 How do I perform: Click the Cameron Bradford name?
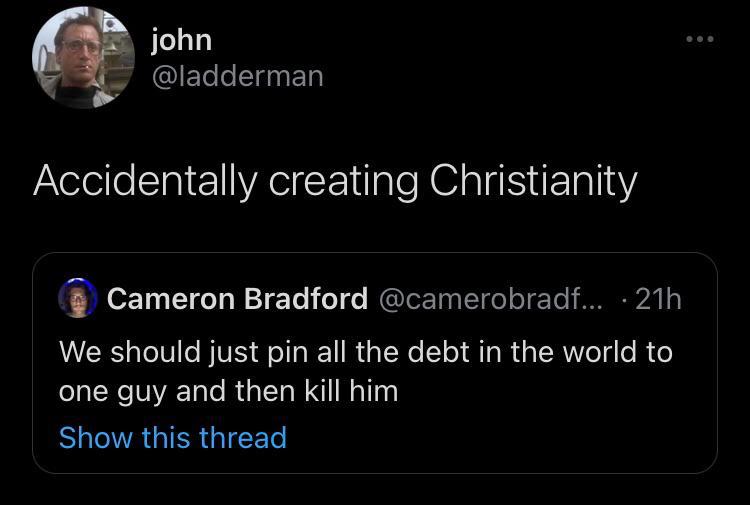coord(237,298)
